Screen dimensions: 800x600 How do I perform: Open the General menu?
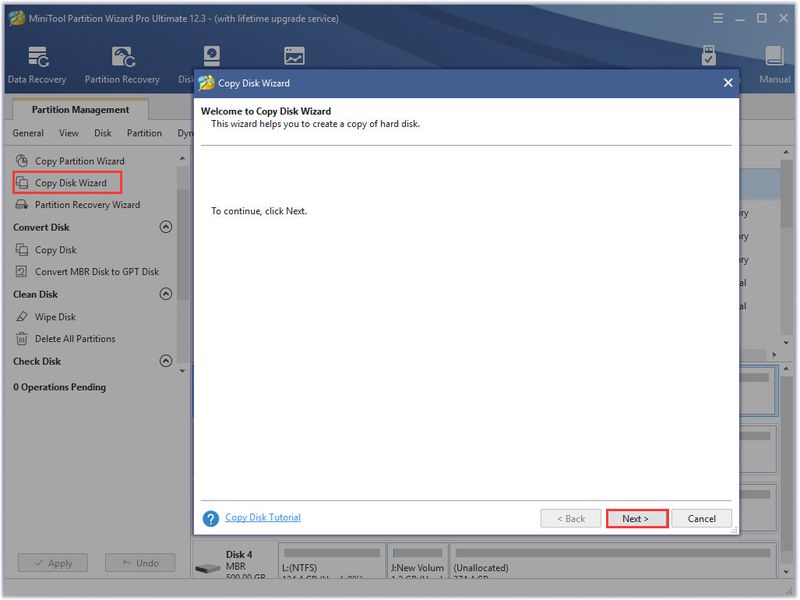pyautogui.click(x=28, y=133)
